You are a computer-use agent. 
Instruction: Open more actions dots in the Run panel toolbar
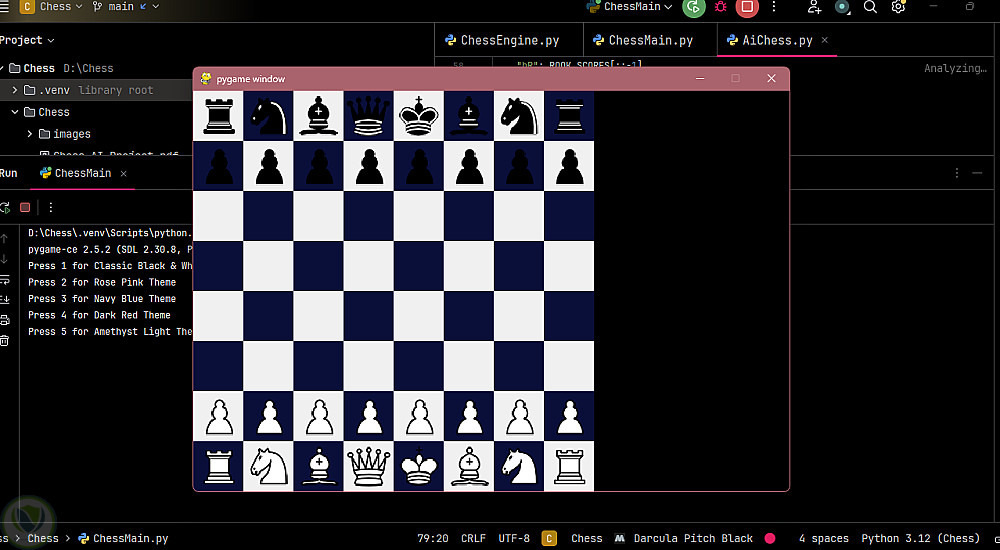[50, 207]
